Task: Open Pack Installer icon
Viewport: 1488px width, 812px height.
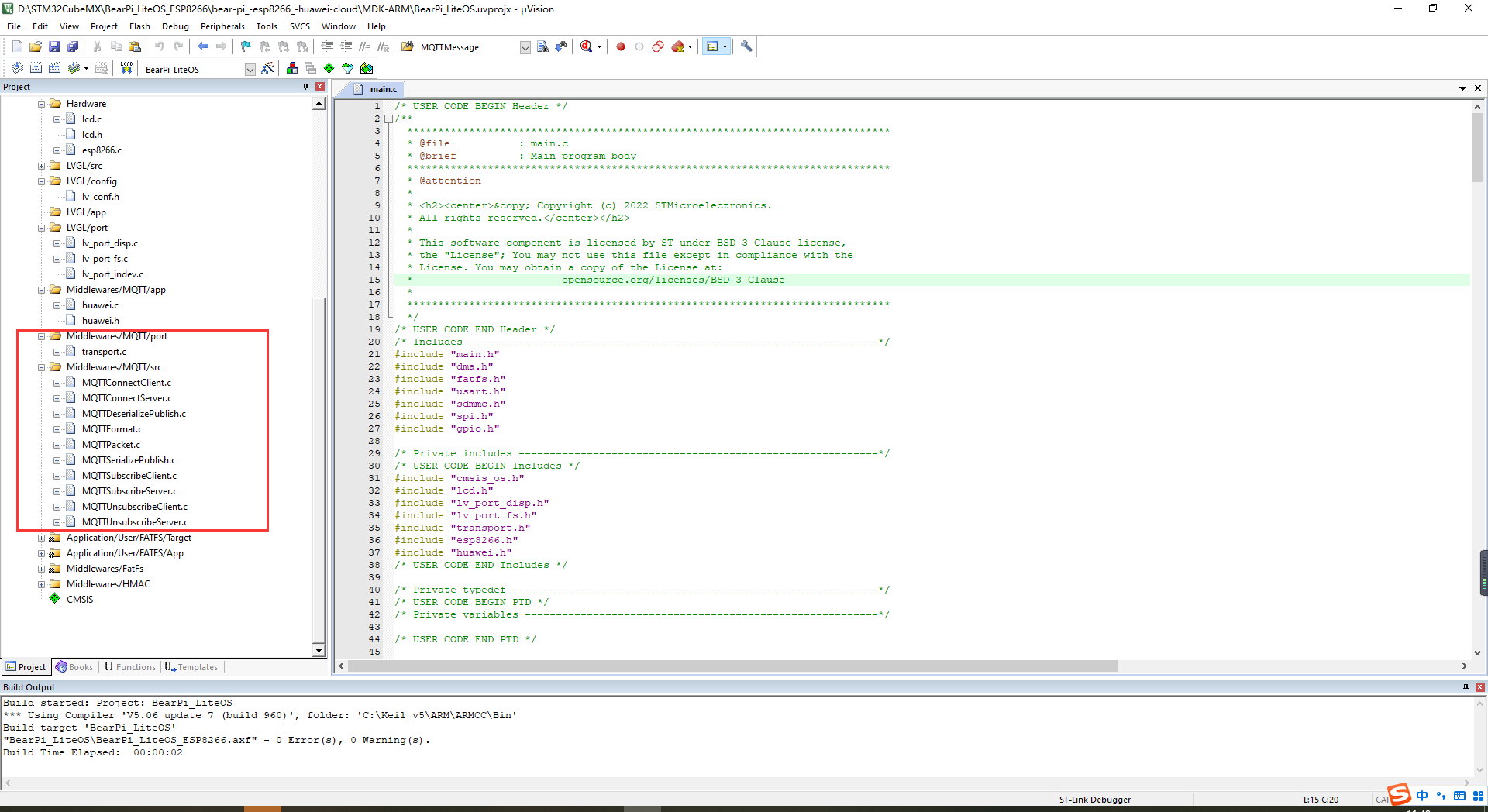Action: (367, 68)
